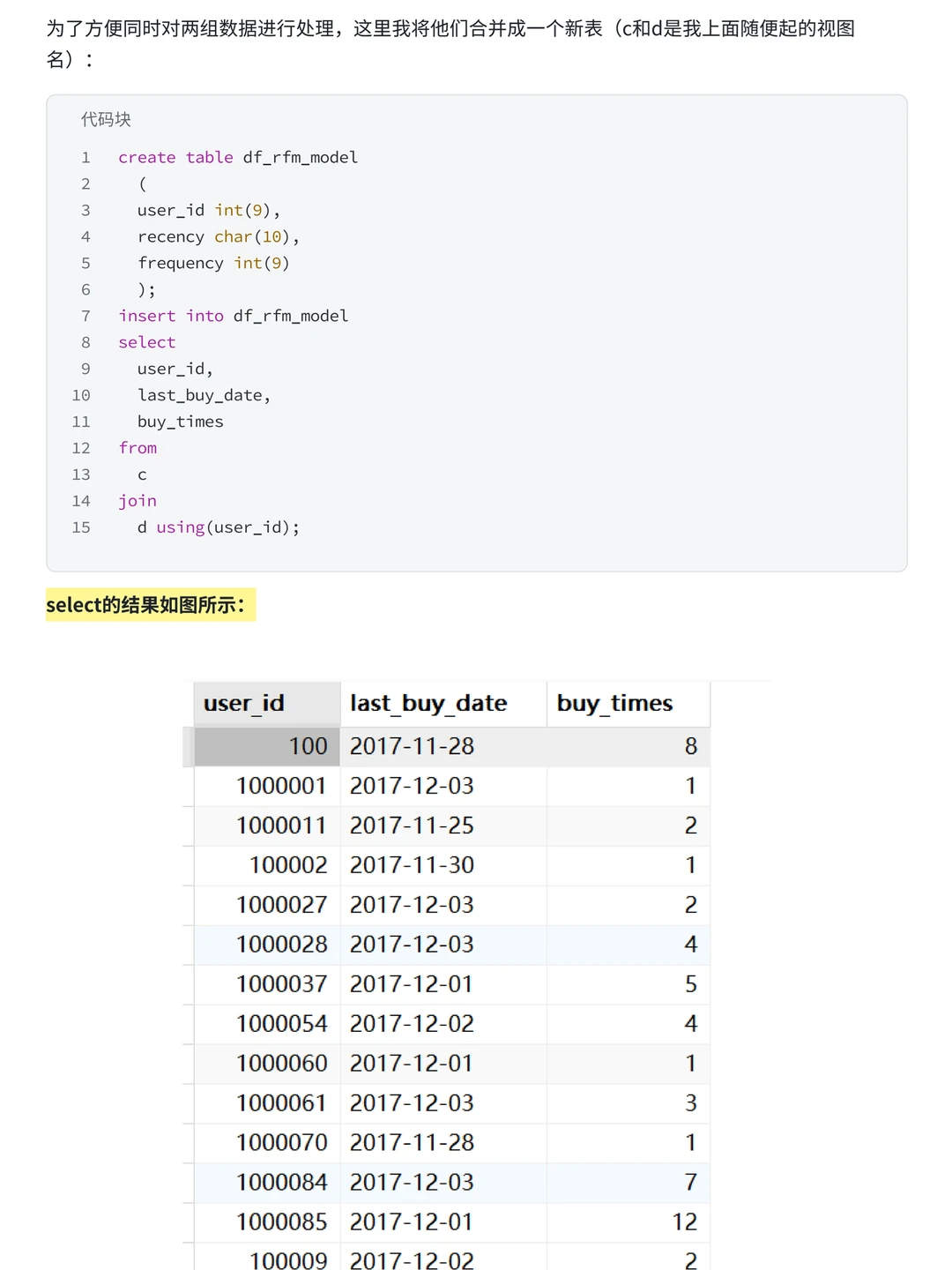
Task: Click line number 7 in code block
Action: (x=86, y=316)
